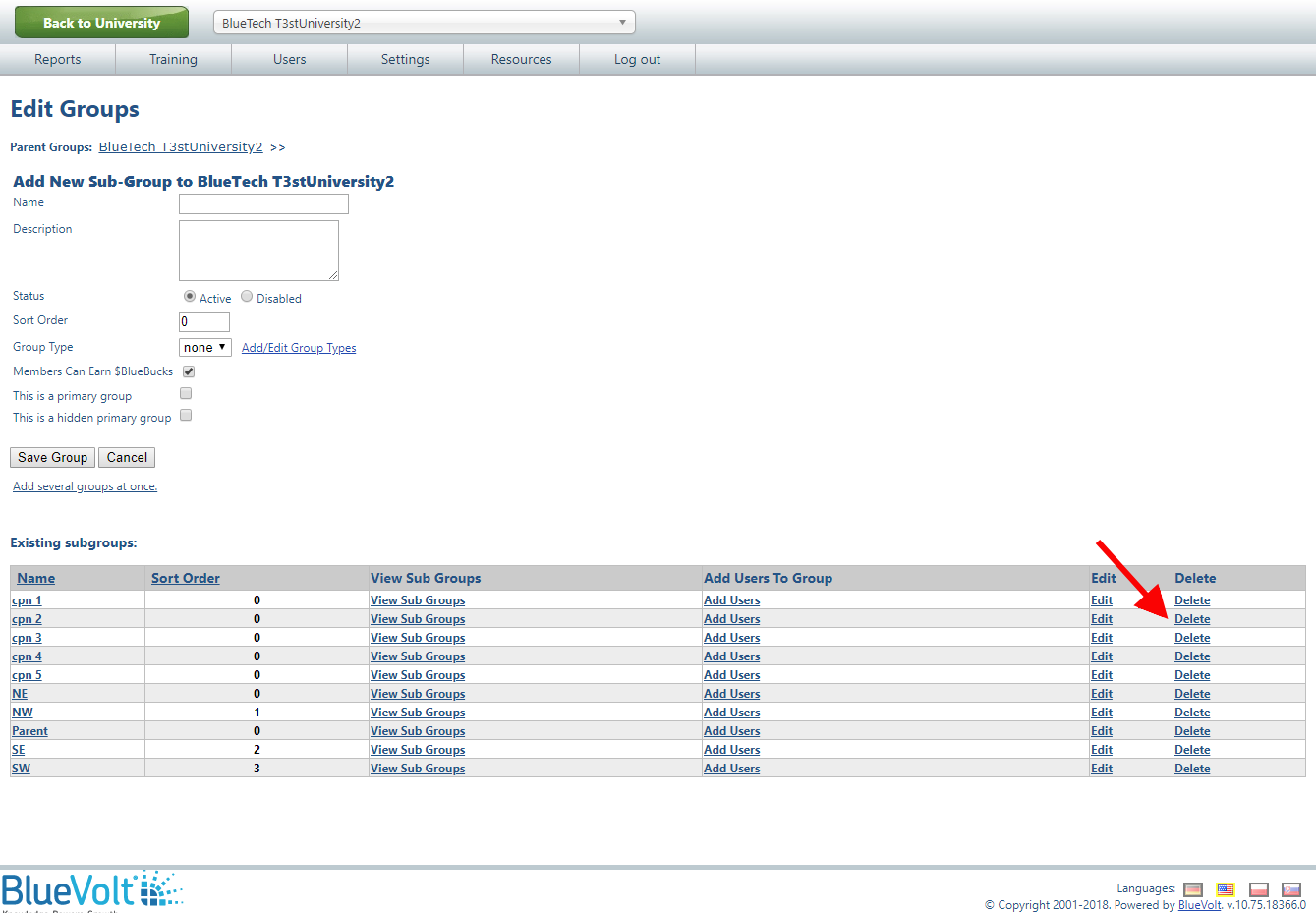Add Users to NW group
Viewport: 1316px width, 913px height.
(732, 713)
